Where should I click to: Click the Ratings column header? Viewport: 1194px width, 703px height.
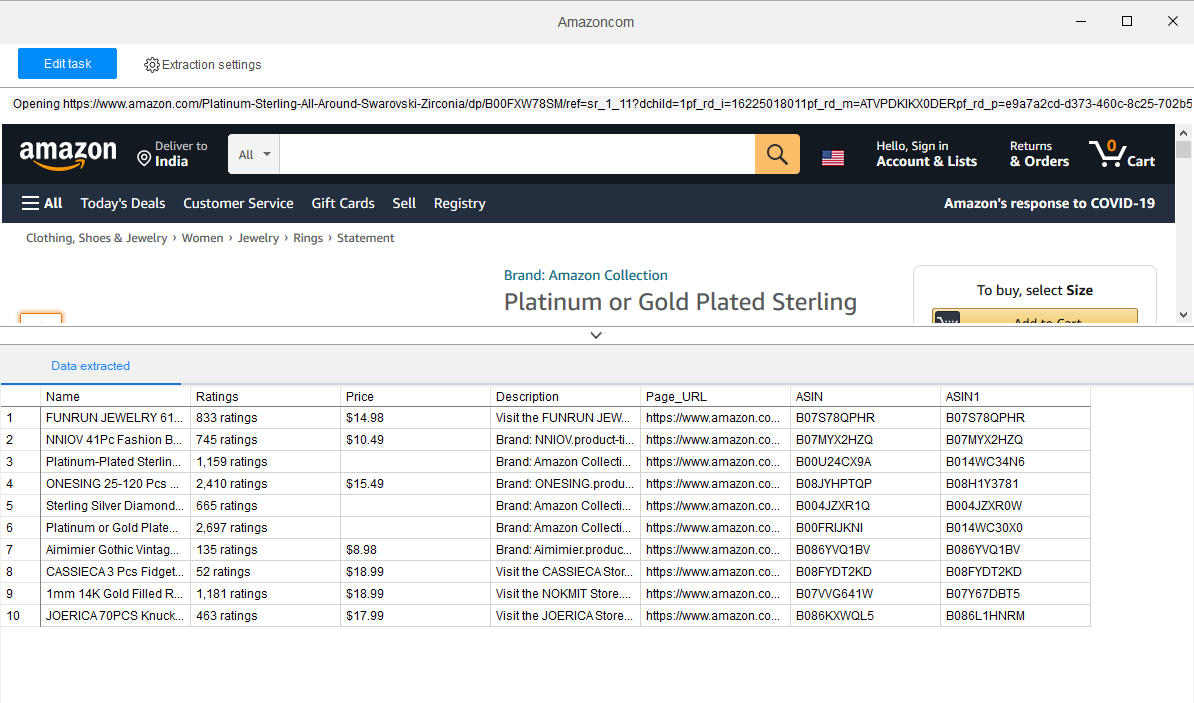coord(265,396)
